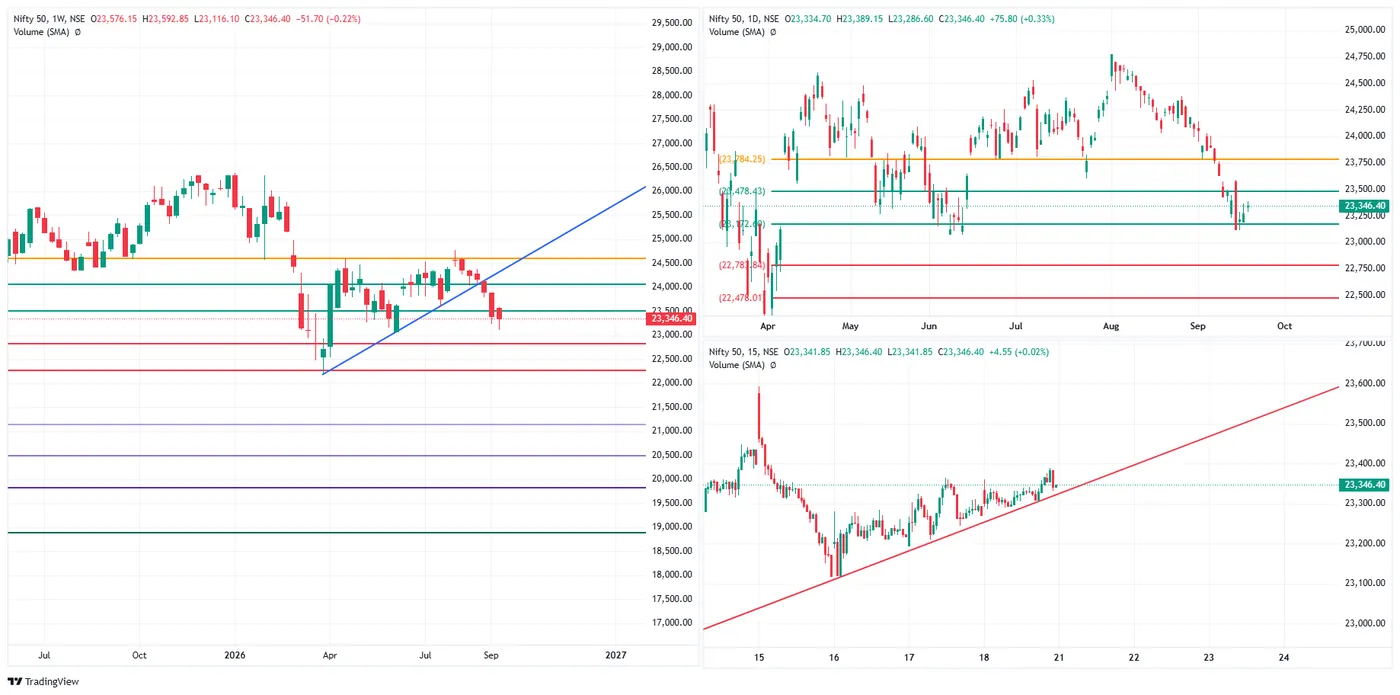Click 23,100.00 on the 15-minute price axis
1400x695 pixels.
click(1367, 583)
